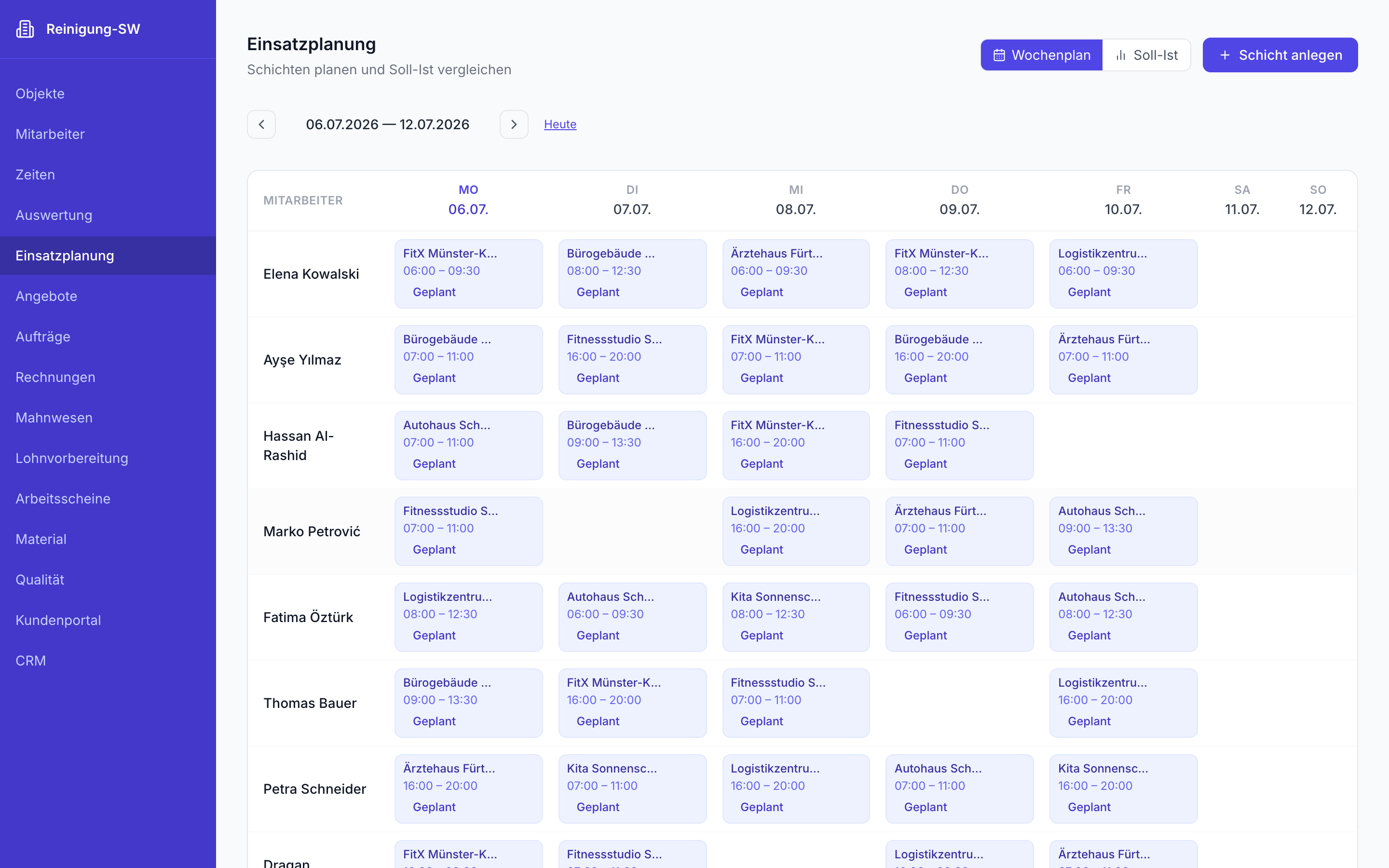Open Thomas Bauer's Friday Logistikzentrum shift
Image resolution: width=1389 pixels, height=868 pixels.
(x=1123, y=703)
